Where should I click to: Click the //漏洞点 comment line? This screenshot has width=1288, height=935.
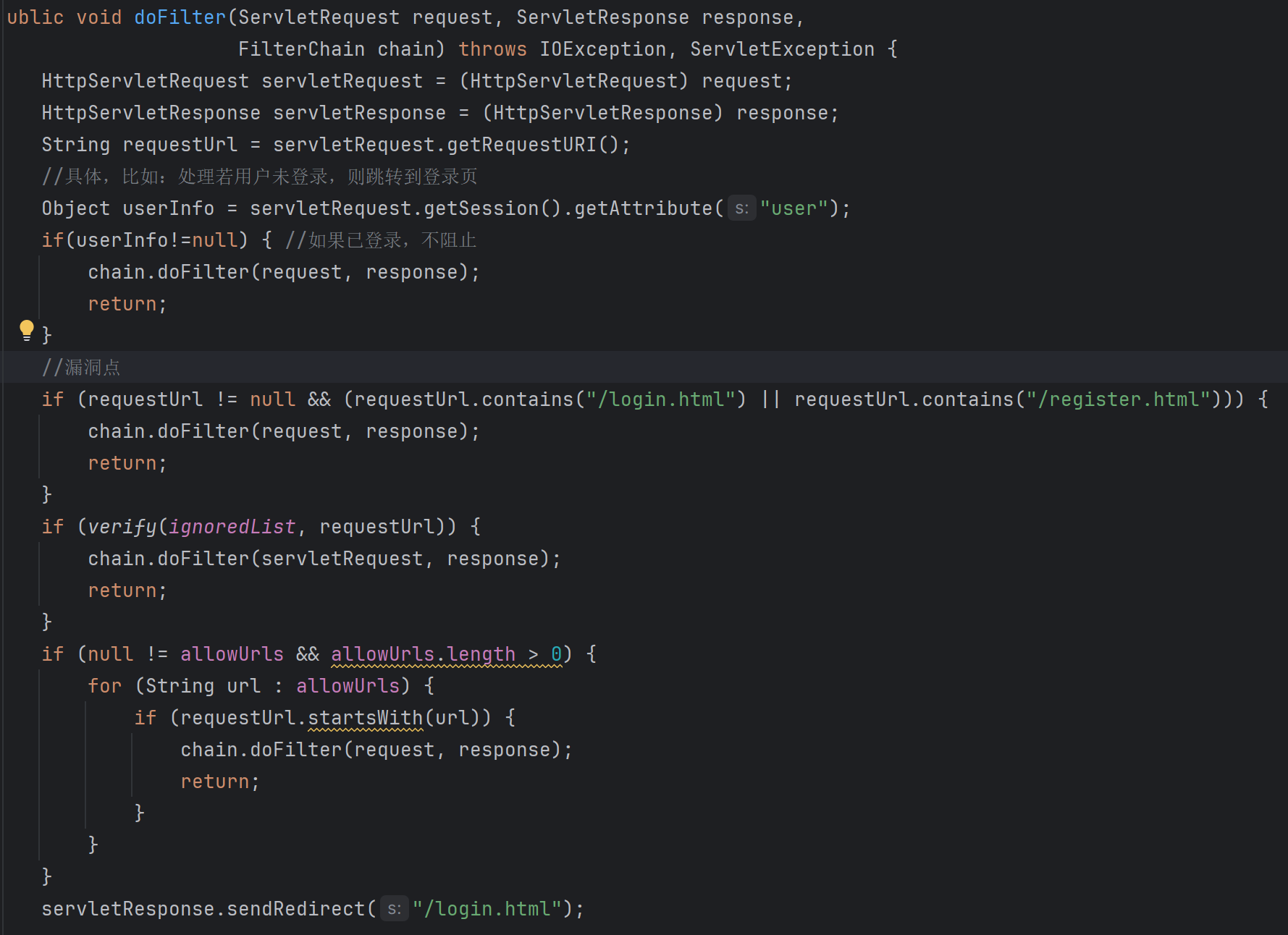coord(82,368)
